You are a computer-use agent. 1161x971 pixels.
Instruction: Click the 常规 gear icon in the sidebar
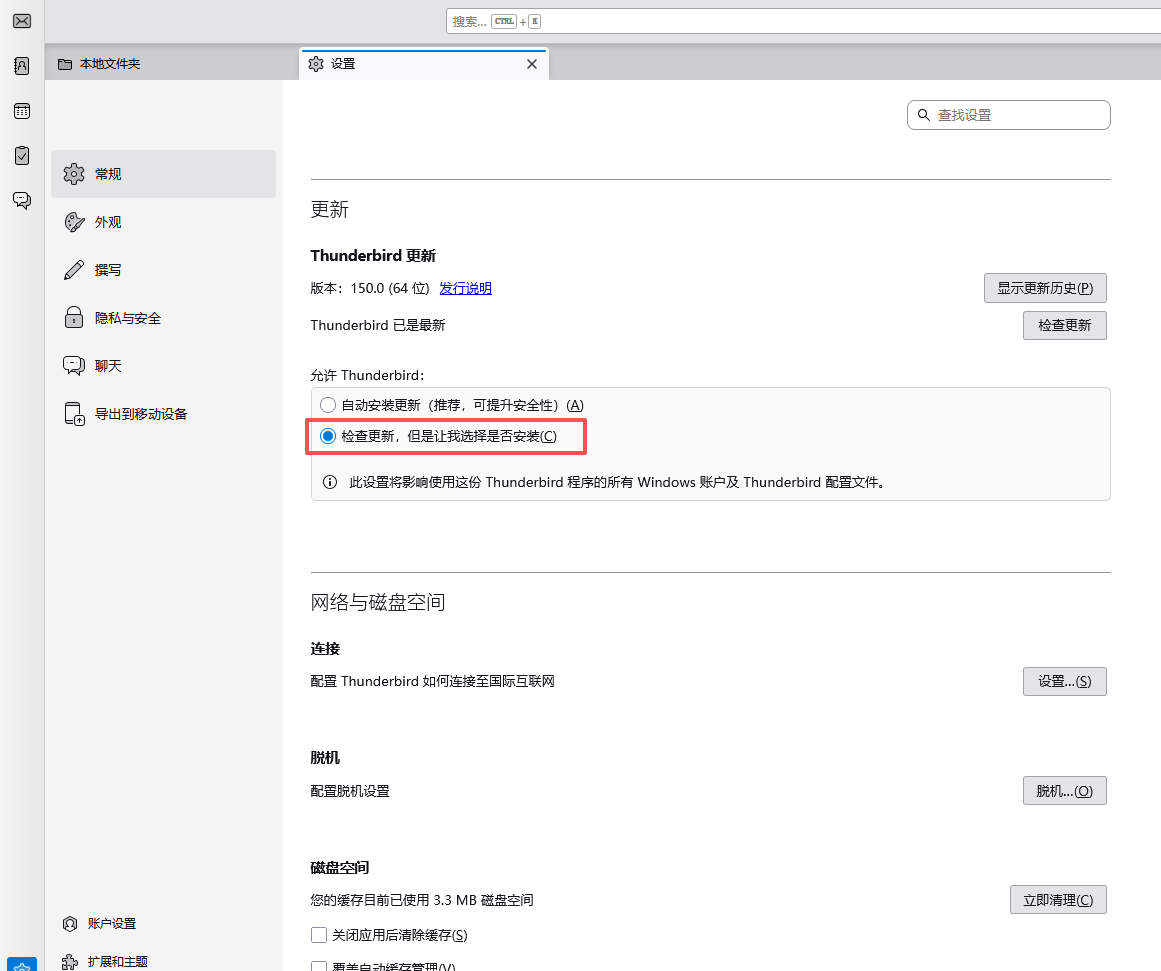[x=74, y=174]
